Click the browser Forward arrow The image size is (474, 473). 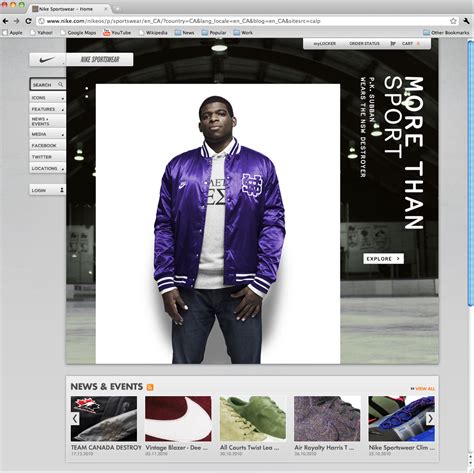(x=16, y=21)
